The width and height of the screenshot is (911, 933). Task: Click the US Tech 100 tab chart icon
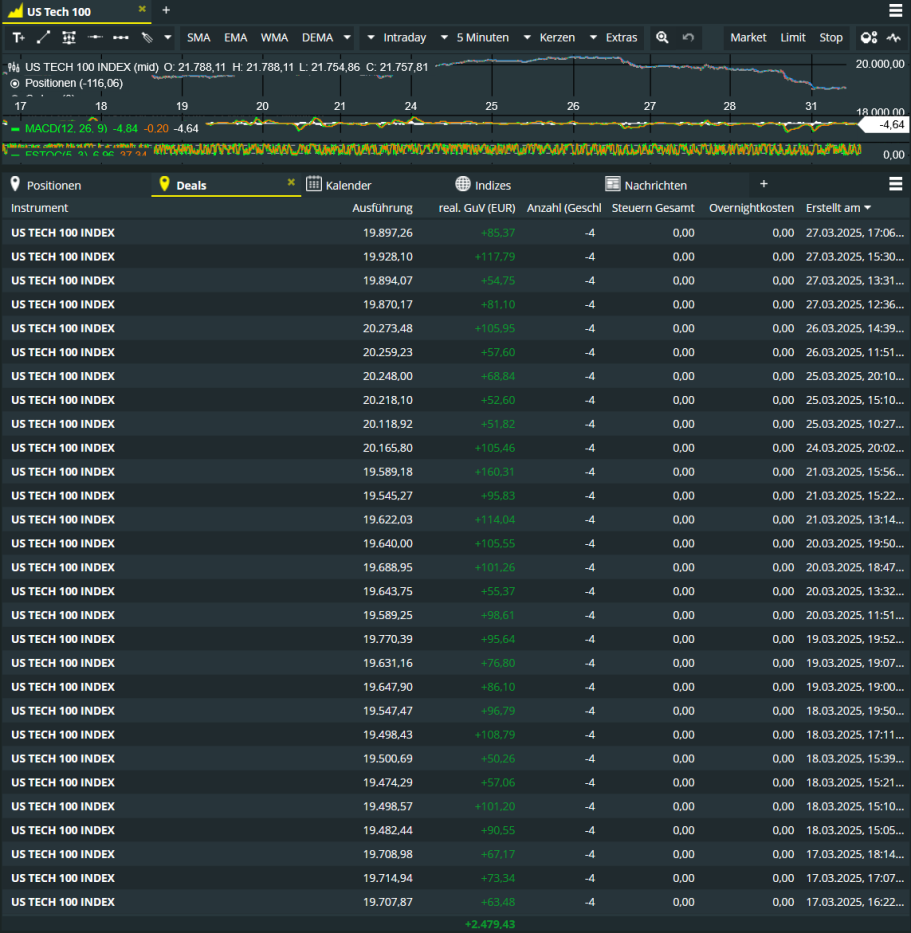click(15, 11)
